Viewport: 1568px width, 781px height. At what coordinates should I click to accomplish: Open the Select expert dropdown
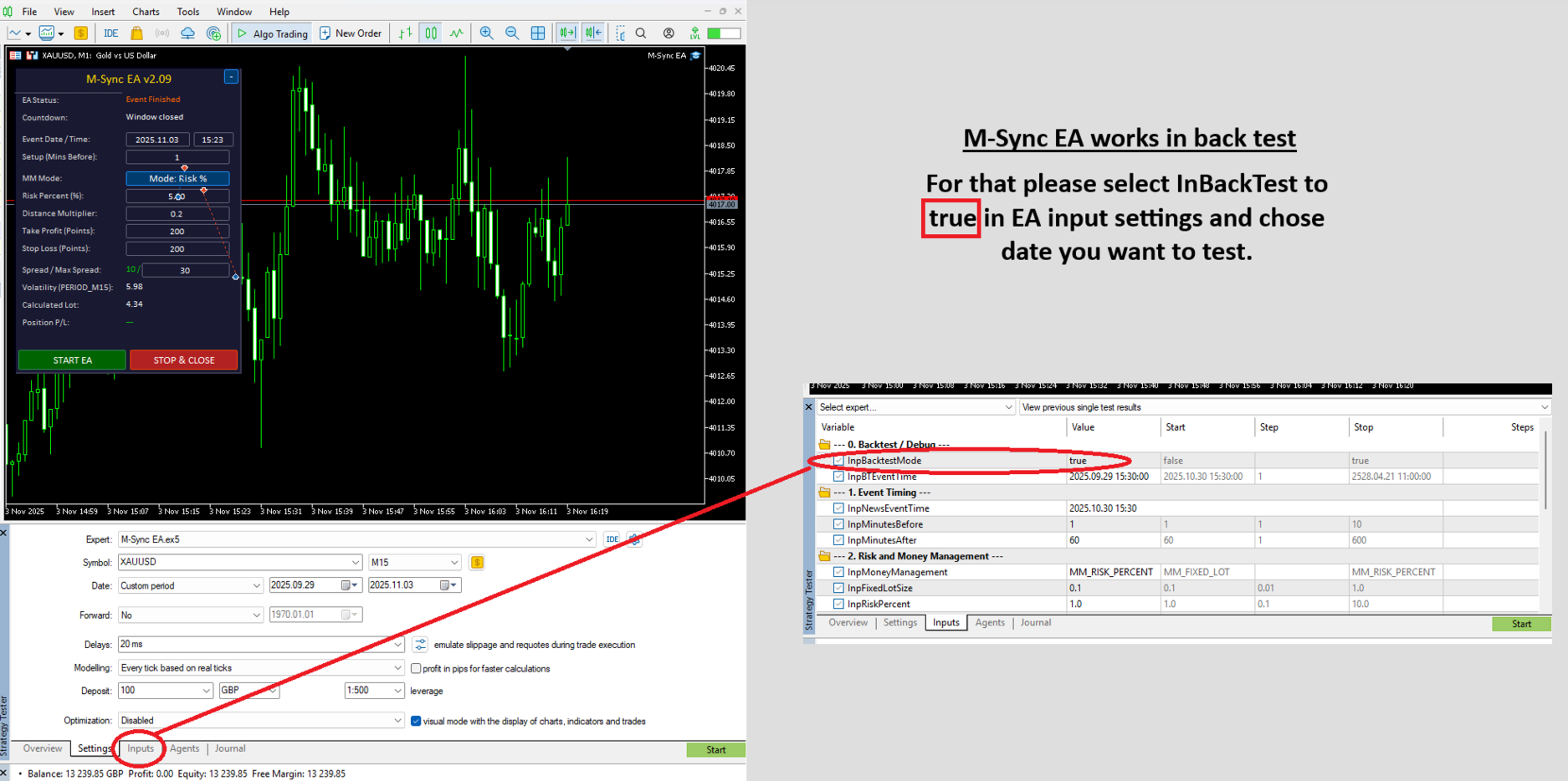pos(916,407)
